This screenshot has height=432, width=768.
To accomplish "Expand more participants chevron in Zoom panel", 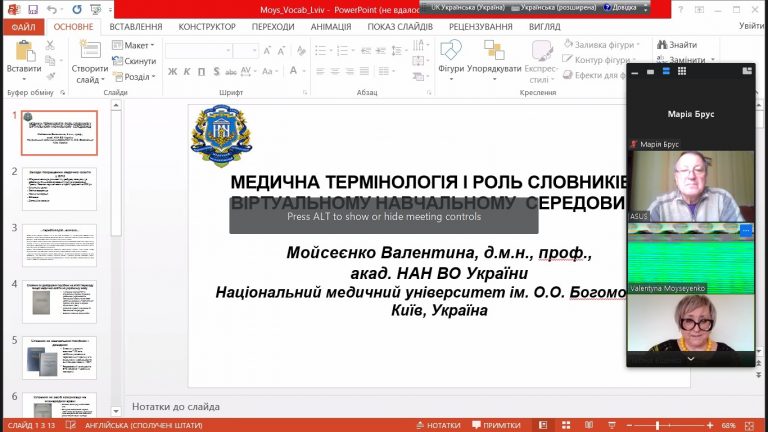I will 691,359.
